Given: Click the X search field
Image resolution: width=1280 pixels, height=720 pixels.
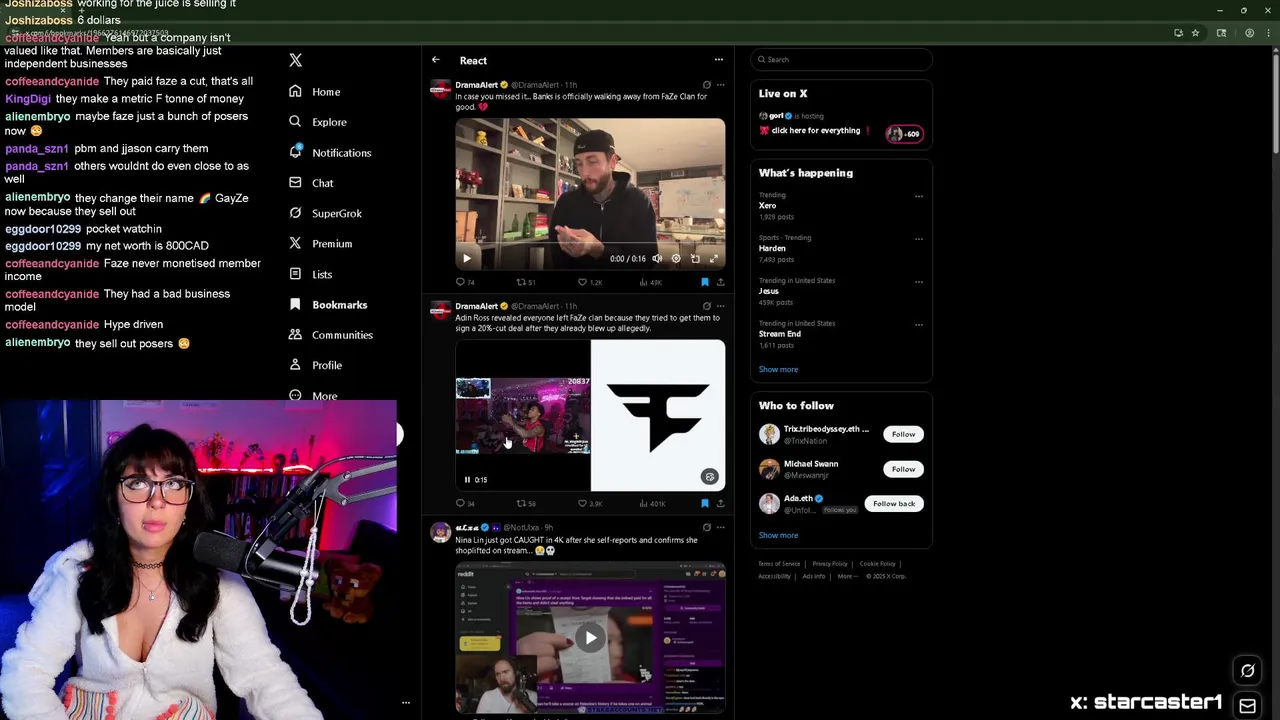Looking at the screenshot, I should (841, 60).
